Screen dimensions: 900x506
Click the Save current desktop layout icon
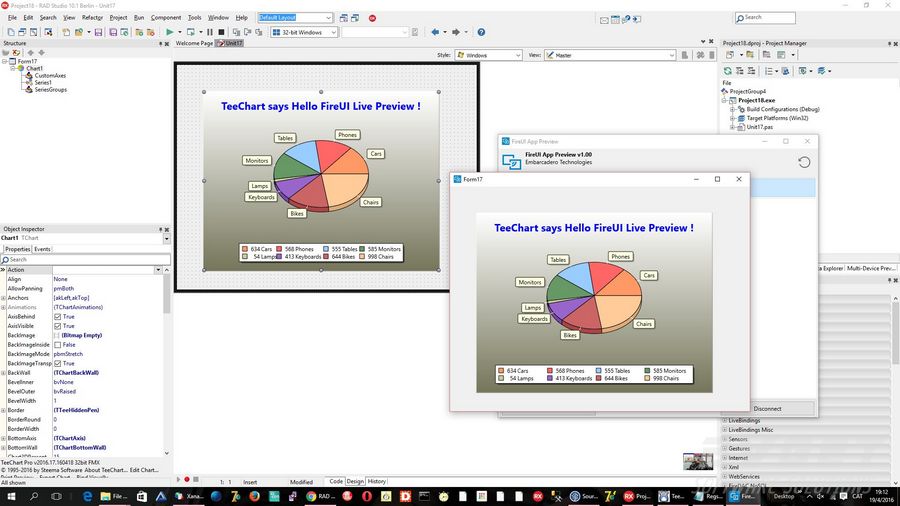(343, 18)
